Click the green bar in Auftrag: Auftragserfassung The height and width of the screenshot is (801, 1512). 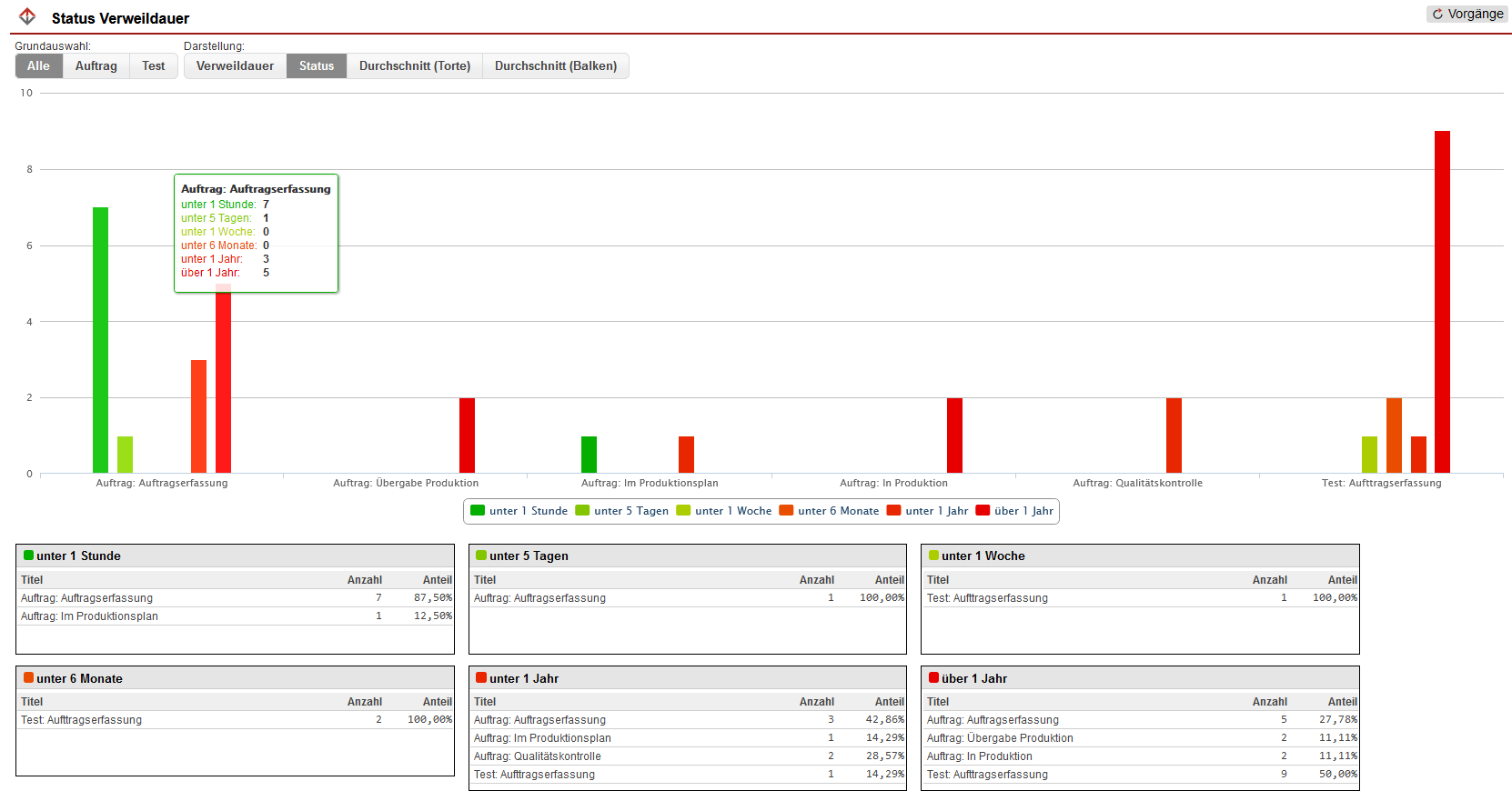[100, 339]
